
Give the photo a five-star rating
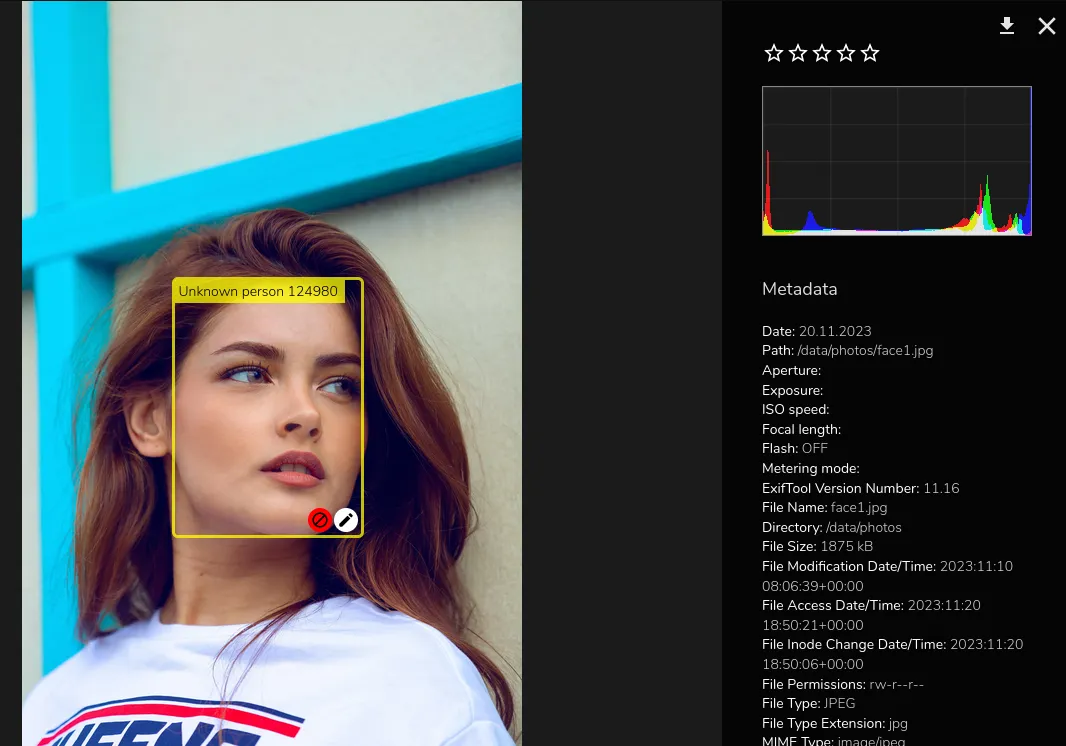coord(870,53)
